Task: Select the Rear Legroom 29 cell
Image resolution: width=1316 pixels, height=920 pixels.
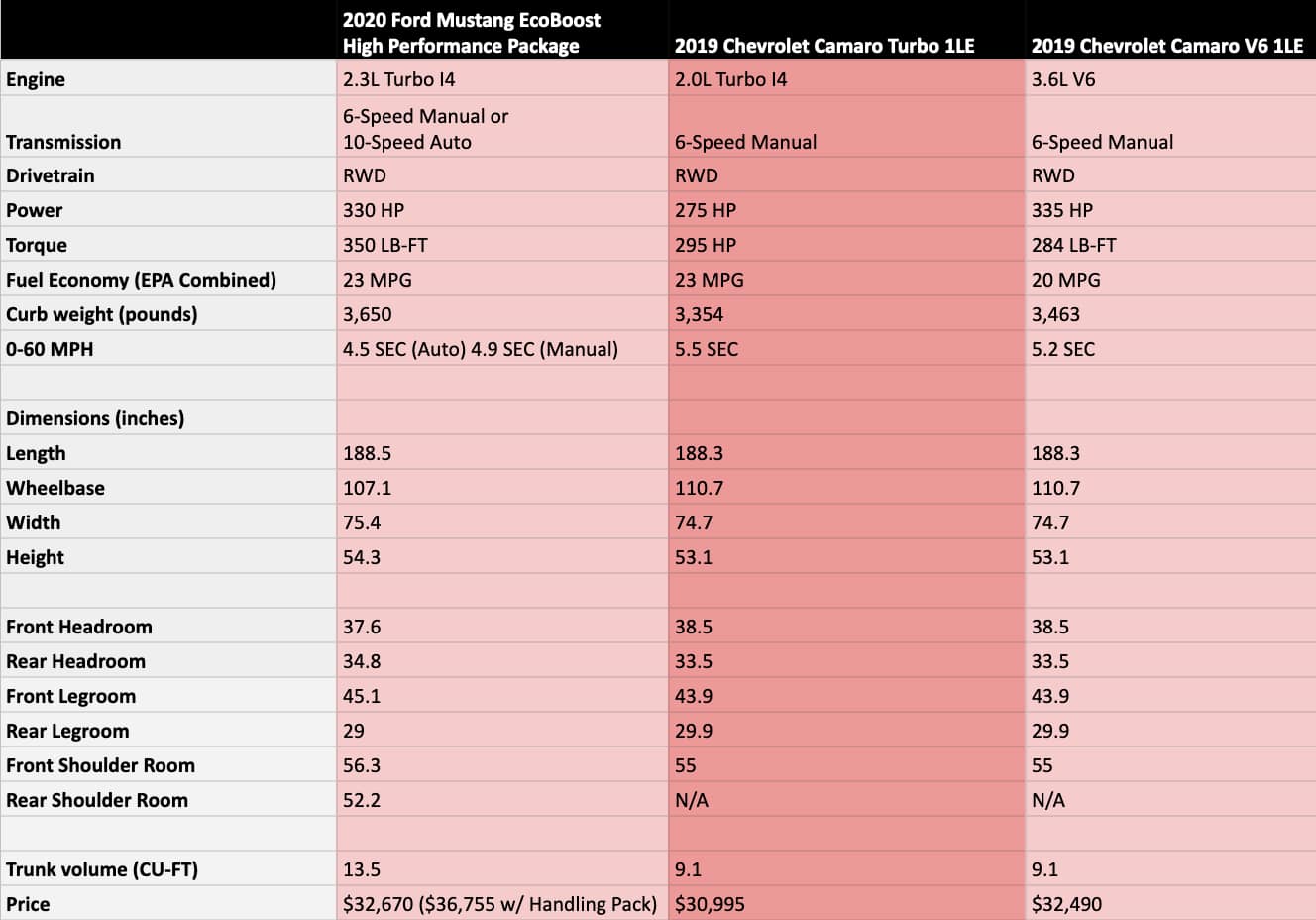Action: pyautogui.click(x=502, y=731)
